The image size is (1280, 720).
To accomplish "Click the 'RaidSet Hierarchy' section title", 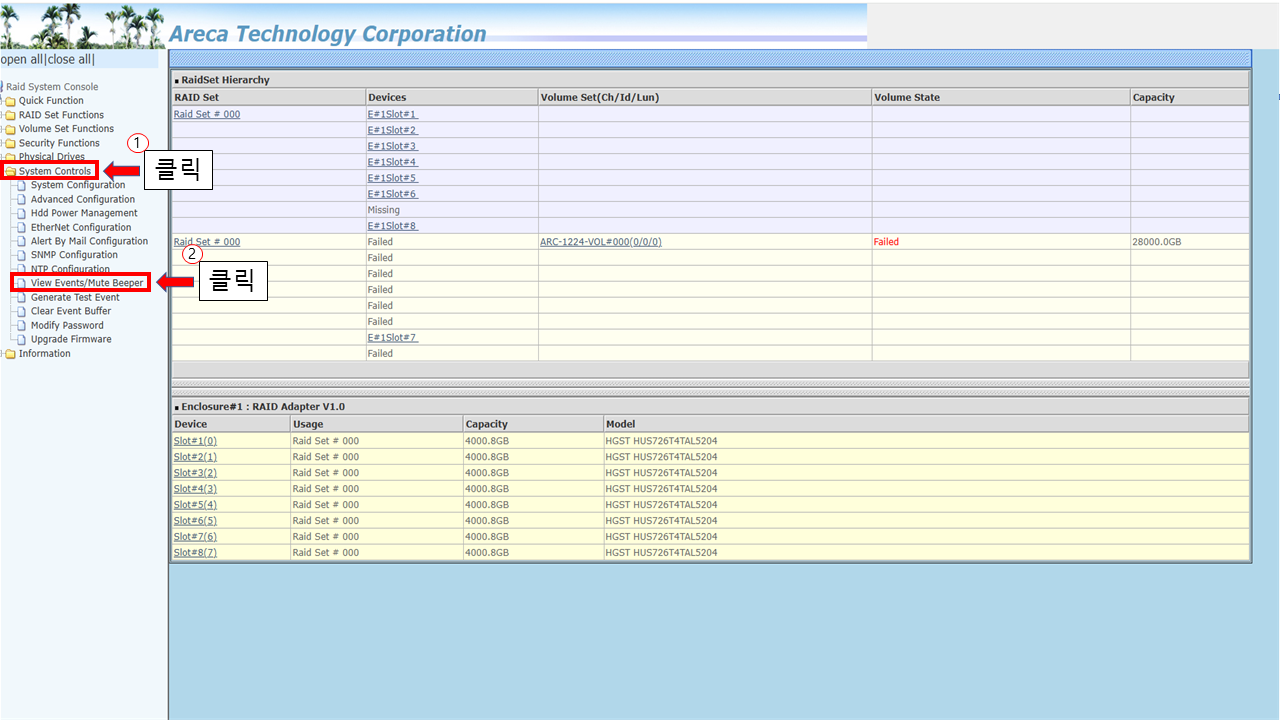I will coord(225,80).
